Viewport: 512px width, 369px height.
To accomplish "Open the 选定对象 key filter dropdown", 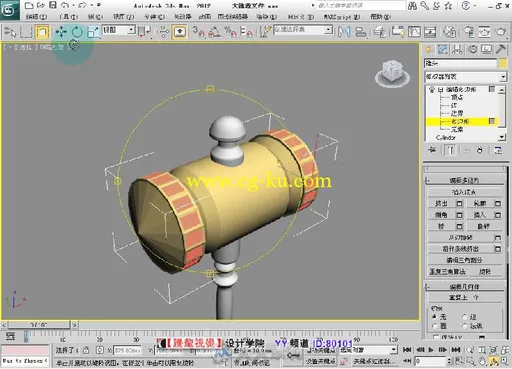I will pos(368,350).
